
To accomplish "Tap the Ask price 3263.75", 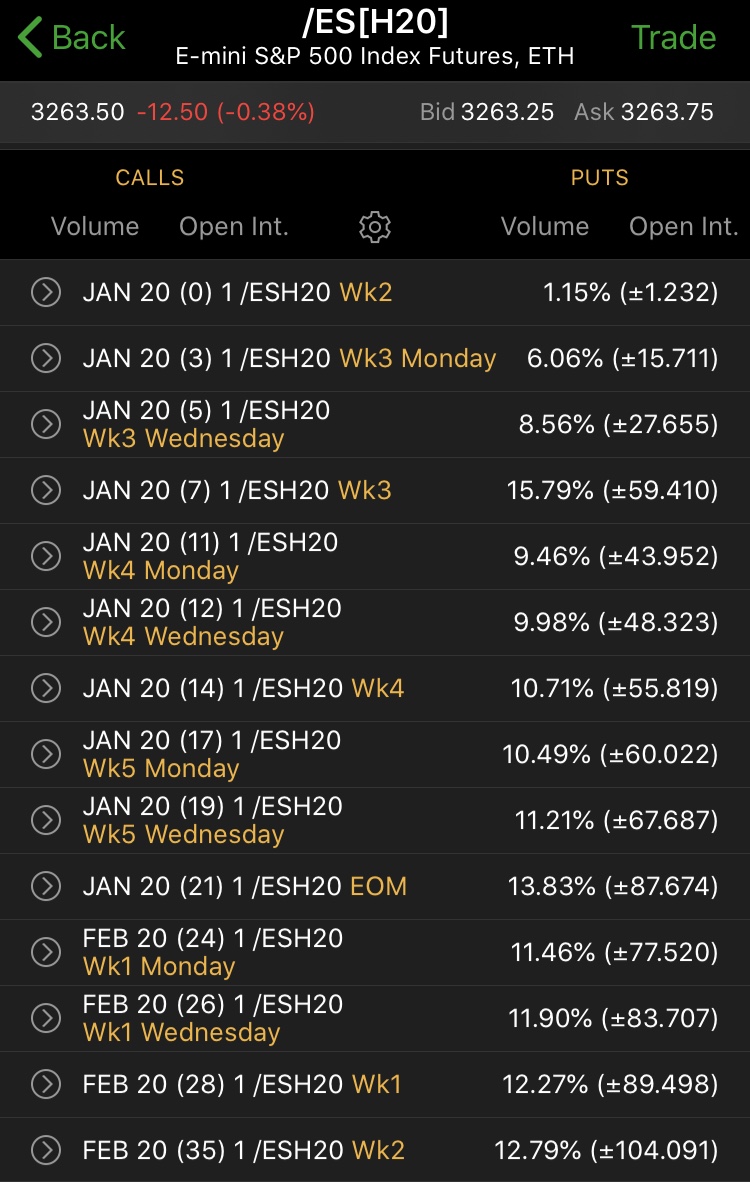I will 667,112.
